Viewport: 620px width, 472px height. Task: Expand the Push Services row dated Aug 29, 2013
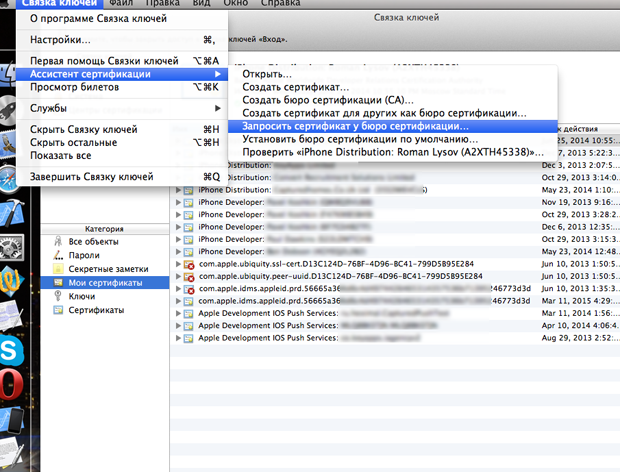click(178, 338)
